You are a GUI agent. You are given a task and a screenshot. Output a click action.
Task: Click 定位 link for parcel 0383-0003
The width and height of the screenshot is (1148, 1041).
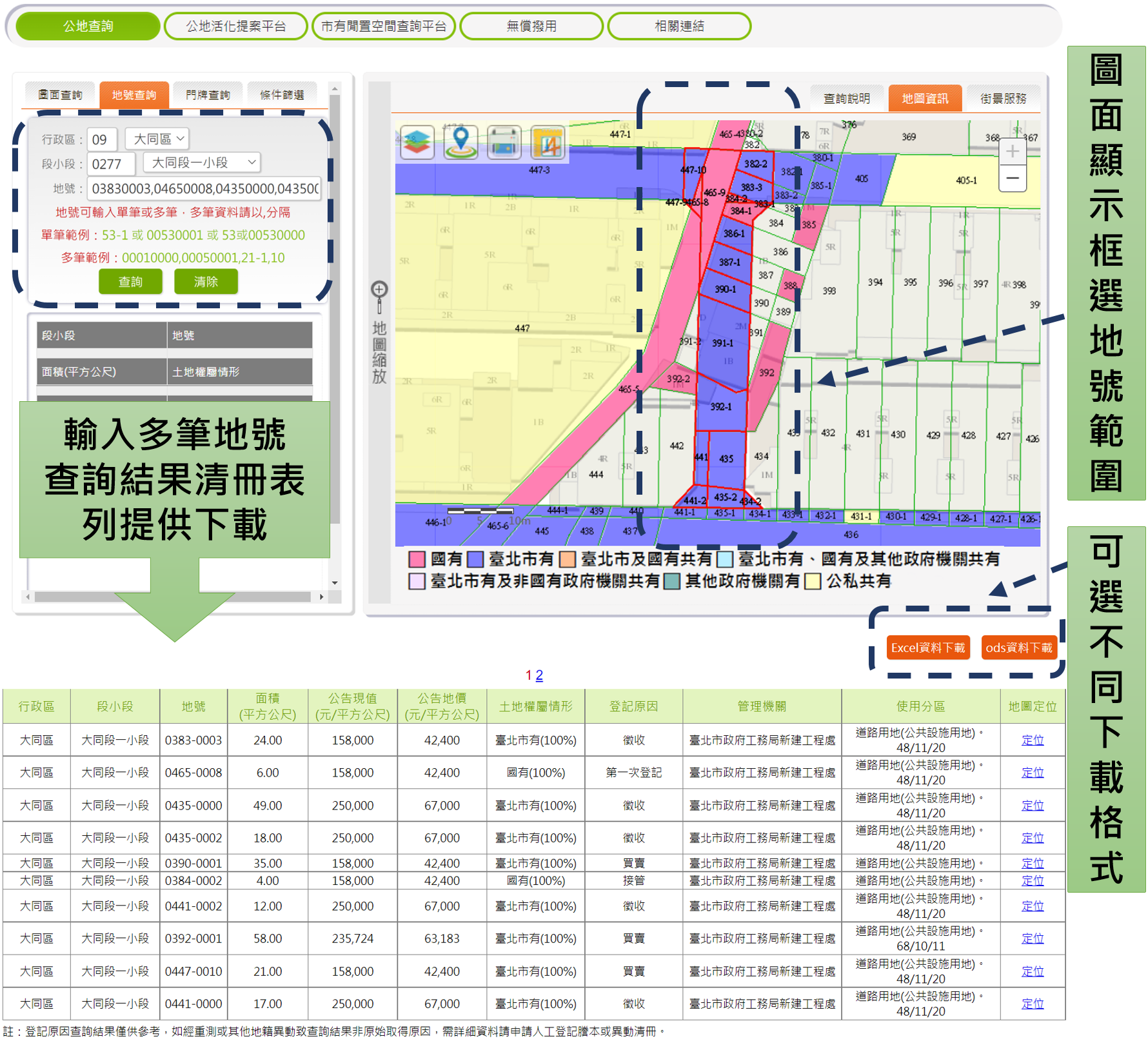point(1032,740)
